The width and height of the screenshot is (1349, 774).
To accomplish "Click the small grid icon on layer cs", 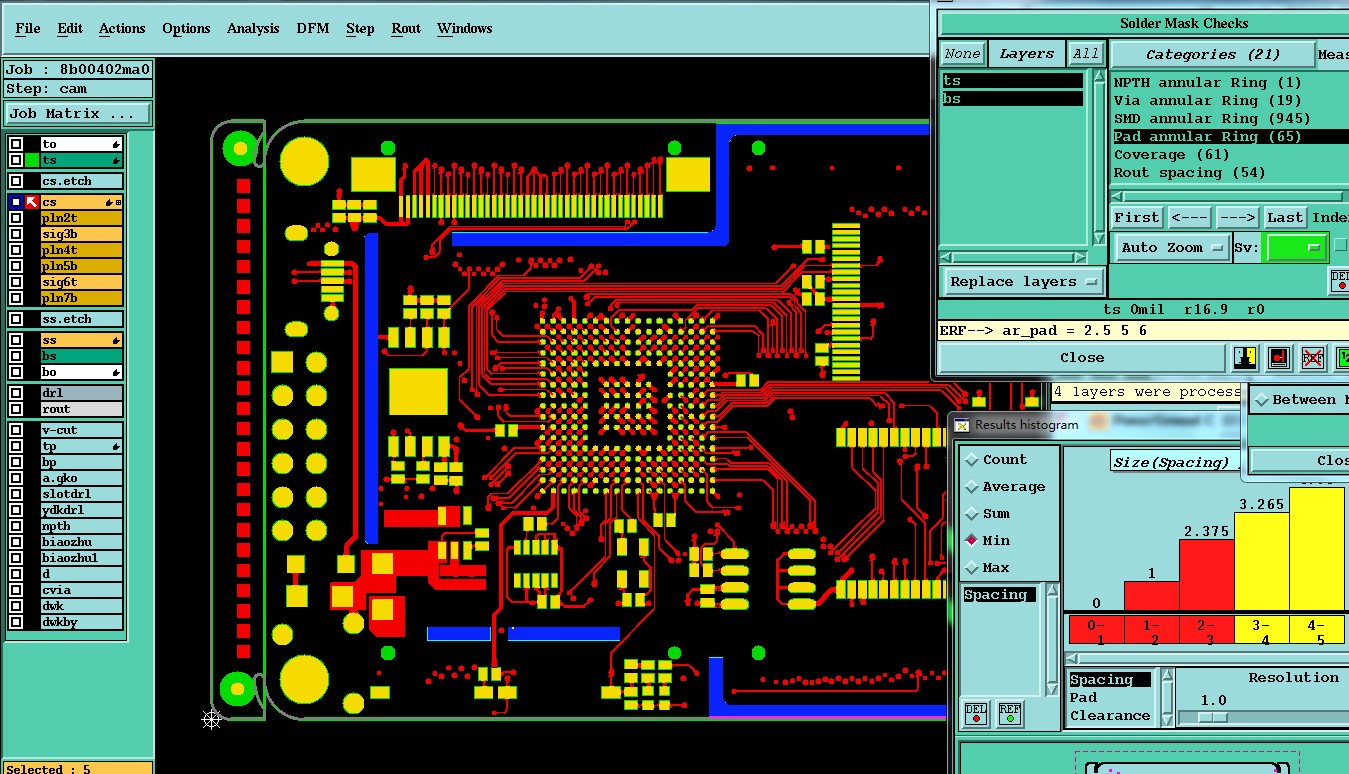I will point(119,202).
